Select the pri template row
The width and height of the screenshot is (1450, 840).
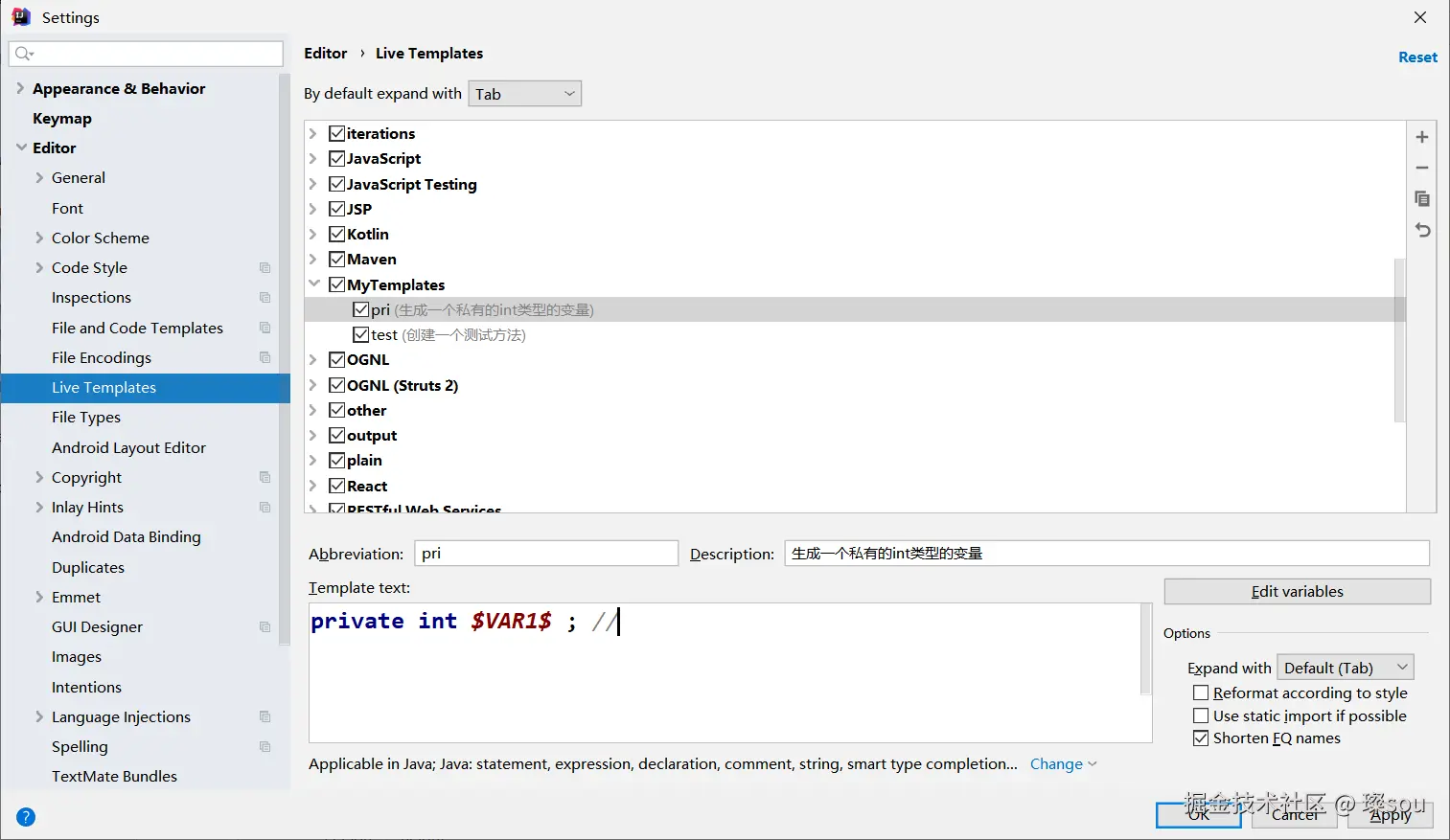pos(855,309)
